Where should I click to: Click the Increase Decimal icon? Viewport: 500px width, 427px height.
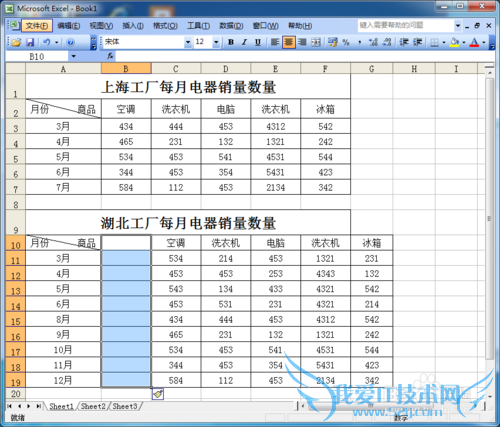coord(373,42)
